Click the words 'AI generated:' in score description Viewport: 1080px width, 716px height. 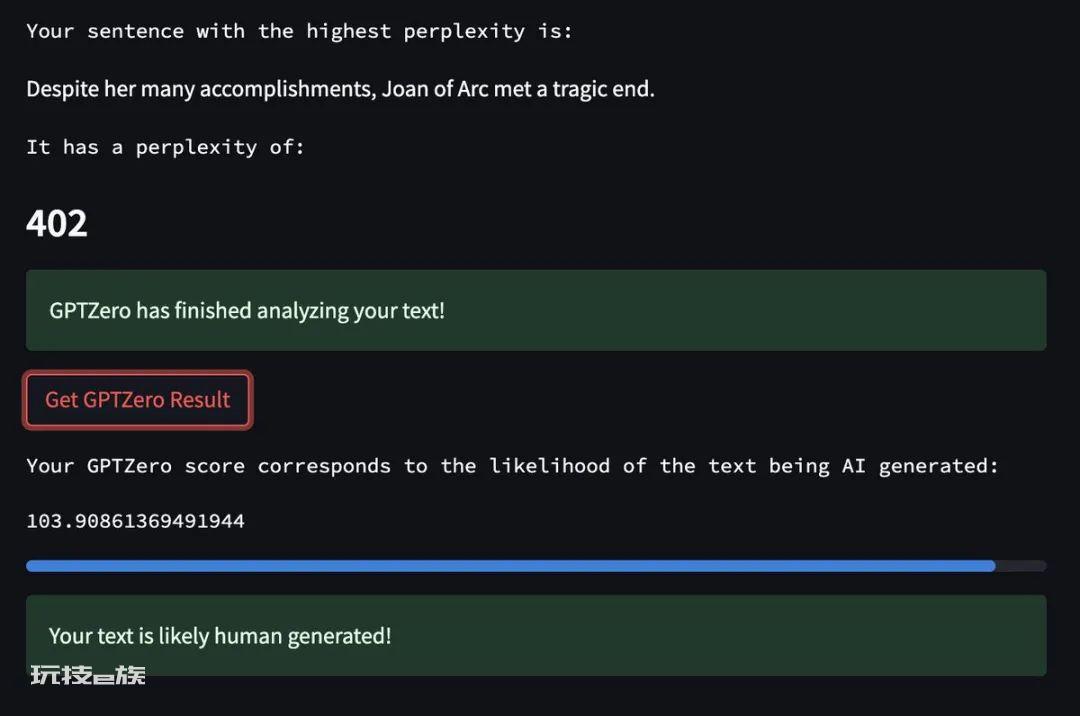point(920,466)
